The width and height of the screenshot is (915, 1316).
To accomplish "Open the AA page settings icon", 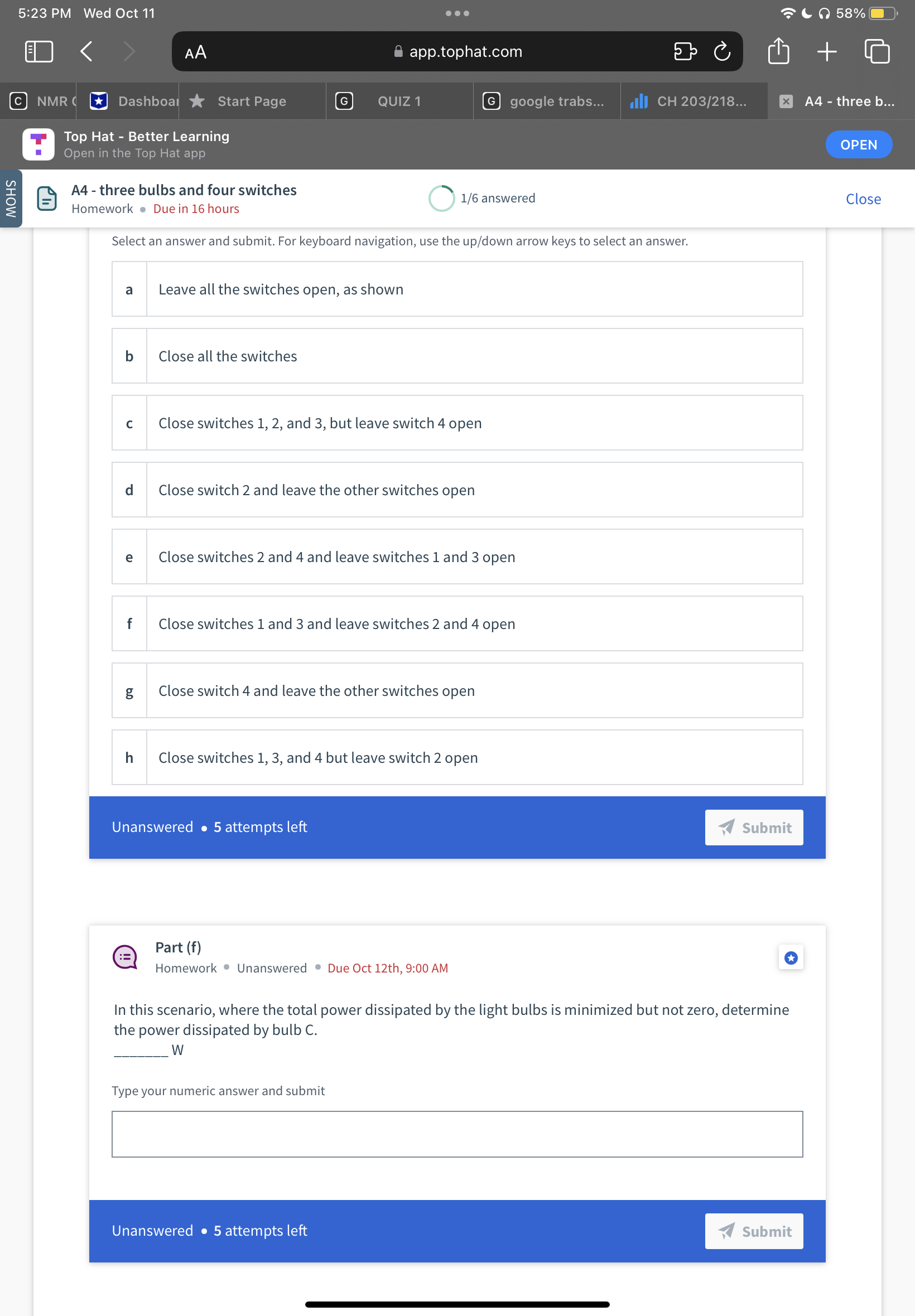I will coord(194,52).
